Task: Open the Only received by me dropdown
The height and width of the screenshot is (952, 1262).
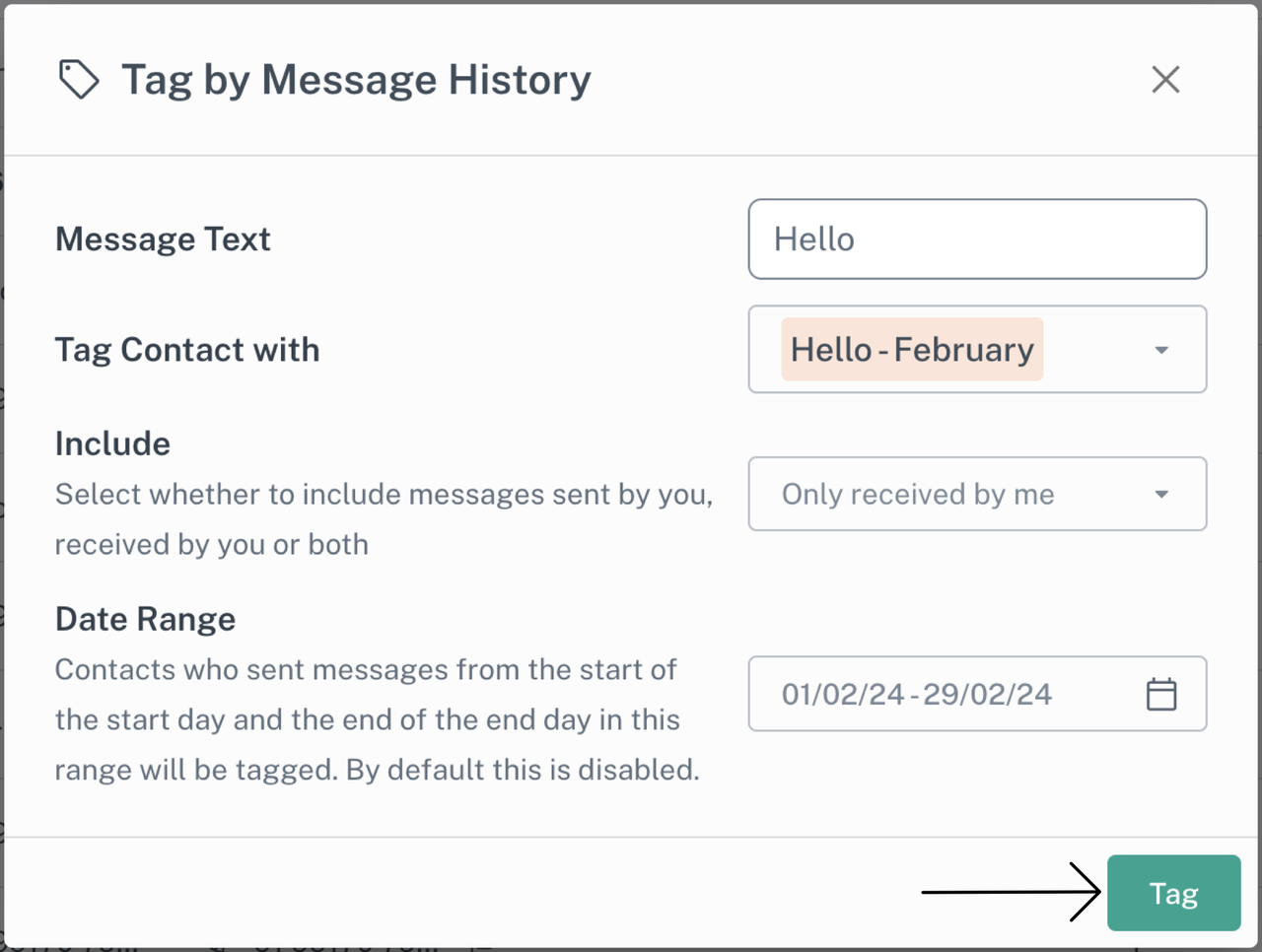Action: pyautogui.click(x=946, y=494)
